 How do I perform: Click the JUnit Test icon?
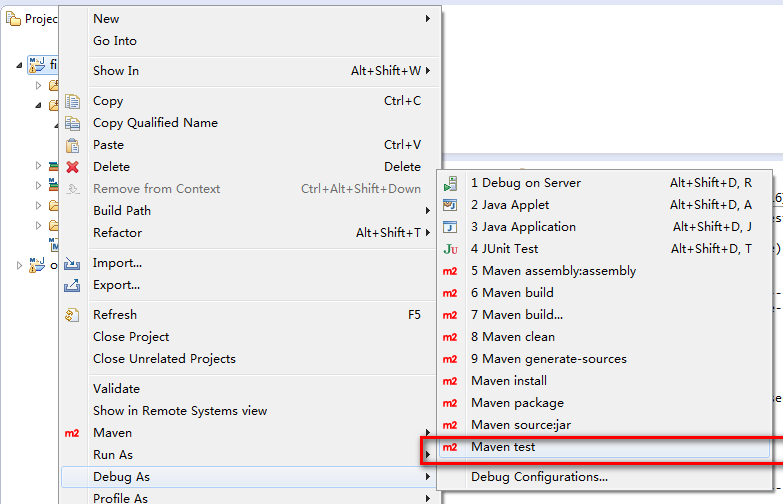[450, 249]
